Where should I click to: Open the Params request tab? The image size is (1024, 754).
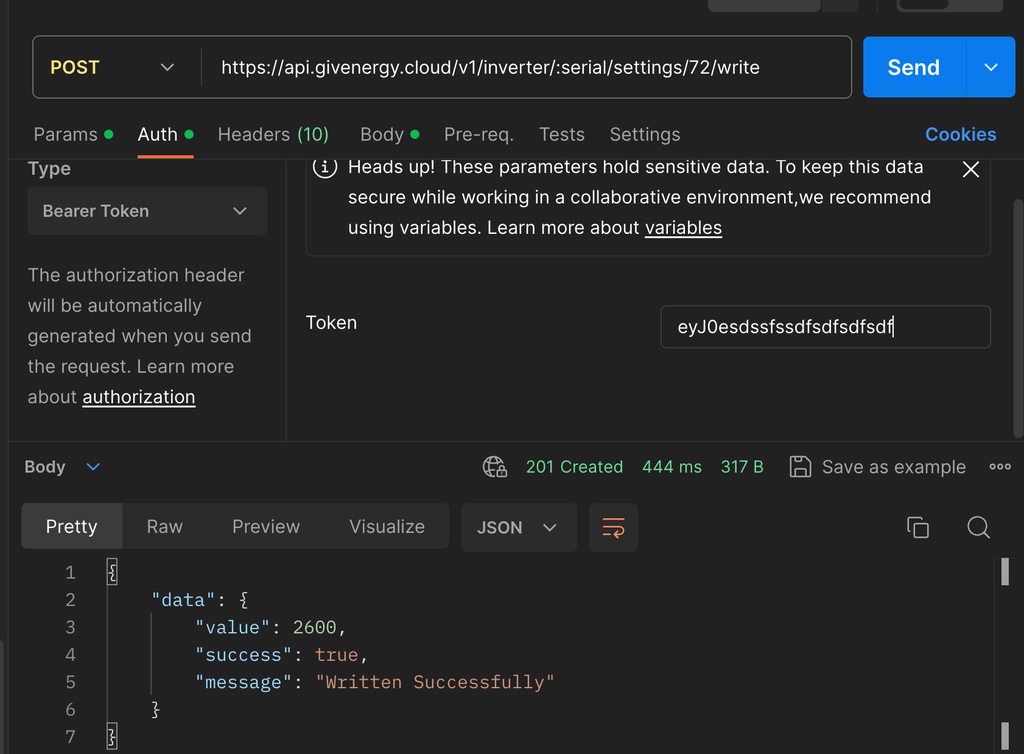(x=66, y=134)
